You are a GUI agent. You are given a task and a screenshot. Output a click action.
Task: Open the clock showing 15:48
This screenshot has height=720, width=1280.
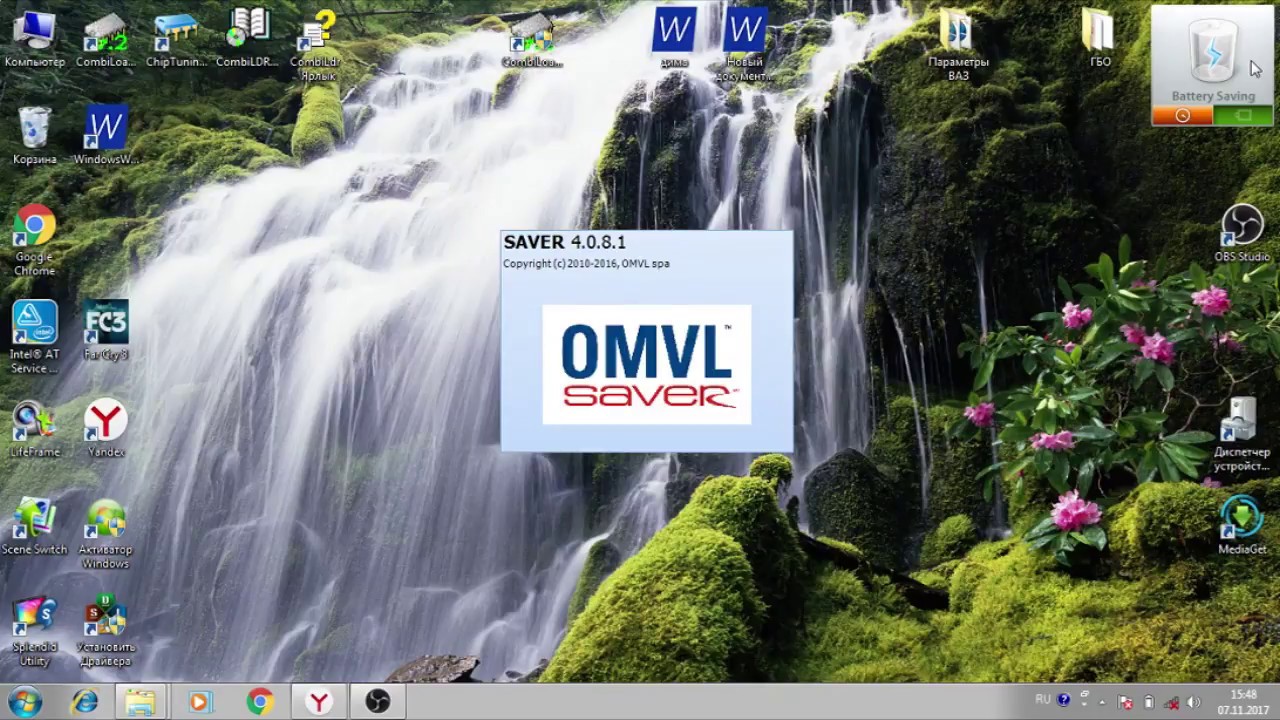[x=1243, y=702]
